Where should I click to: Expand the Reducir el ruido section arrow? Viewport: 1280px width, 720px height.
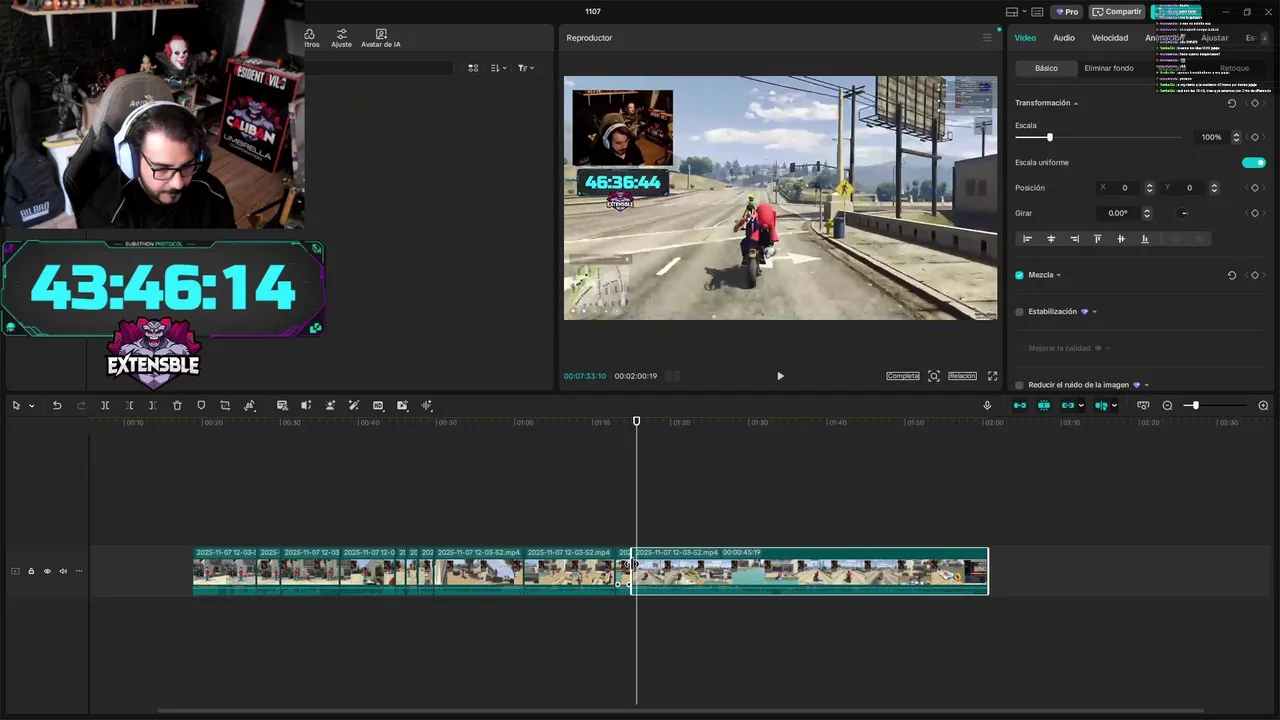pos(1147,385)
